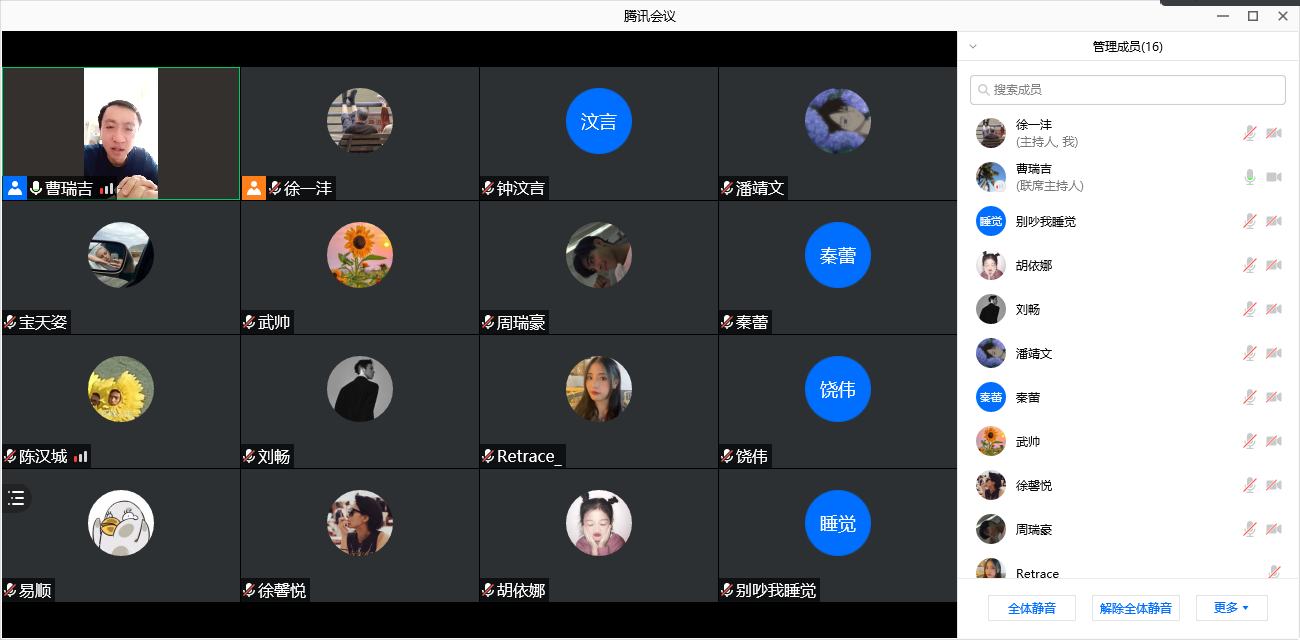Click the 解除全体静音 button
The image size is (1300, 640).
[1136, 608]
